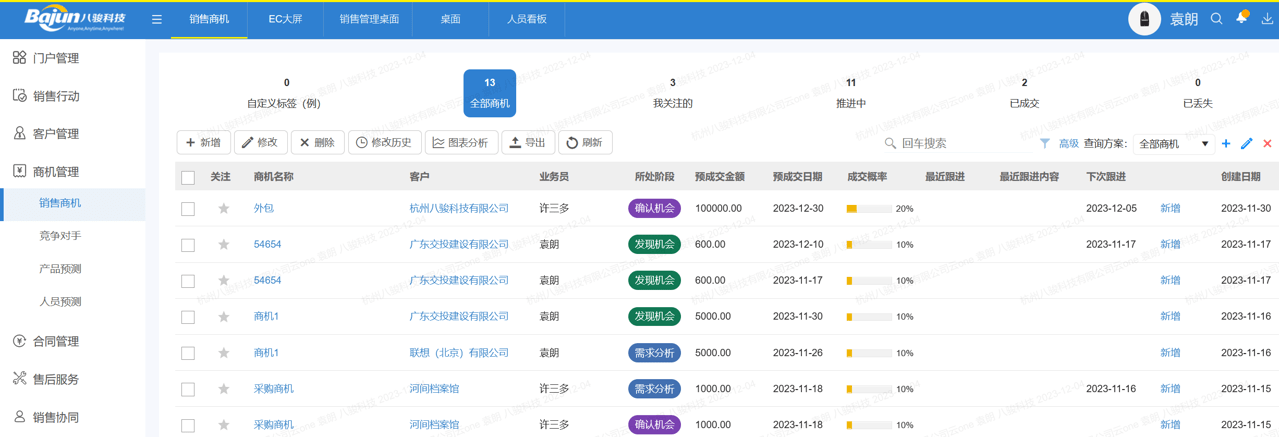This screenshot has width=1279, height=437.
Task: Switch to the EC大屏 tab
Action: pyautogui.click(x=285, y=19)
